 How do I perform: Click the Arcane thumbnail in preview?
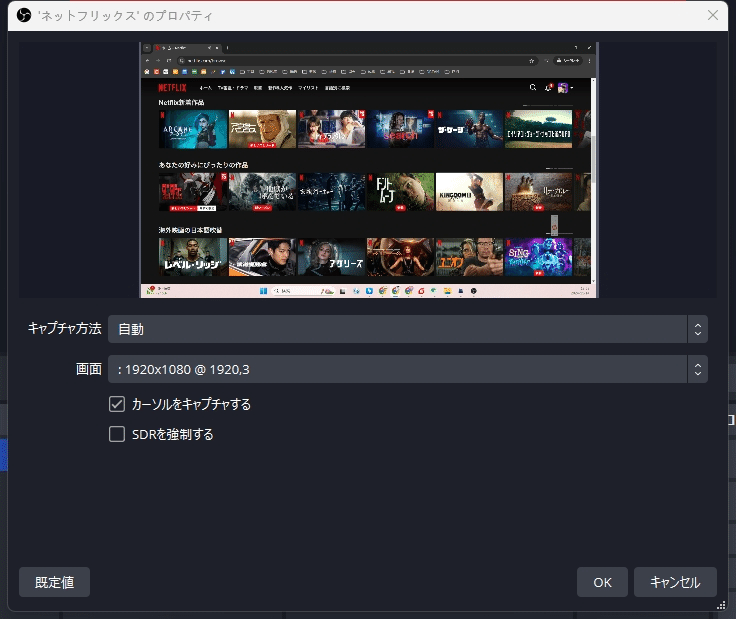[x=193, y=129]
